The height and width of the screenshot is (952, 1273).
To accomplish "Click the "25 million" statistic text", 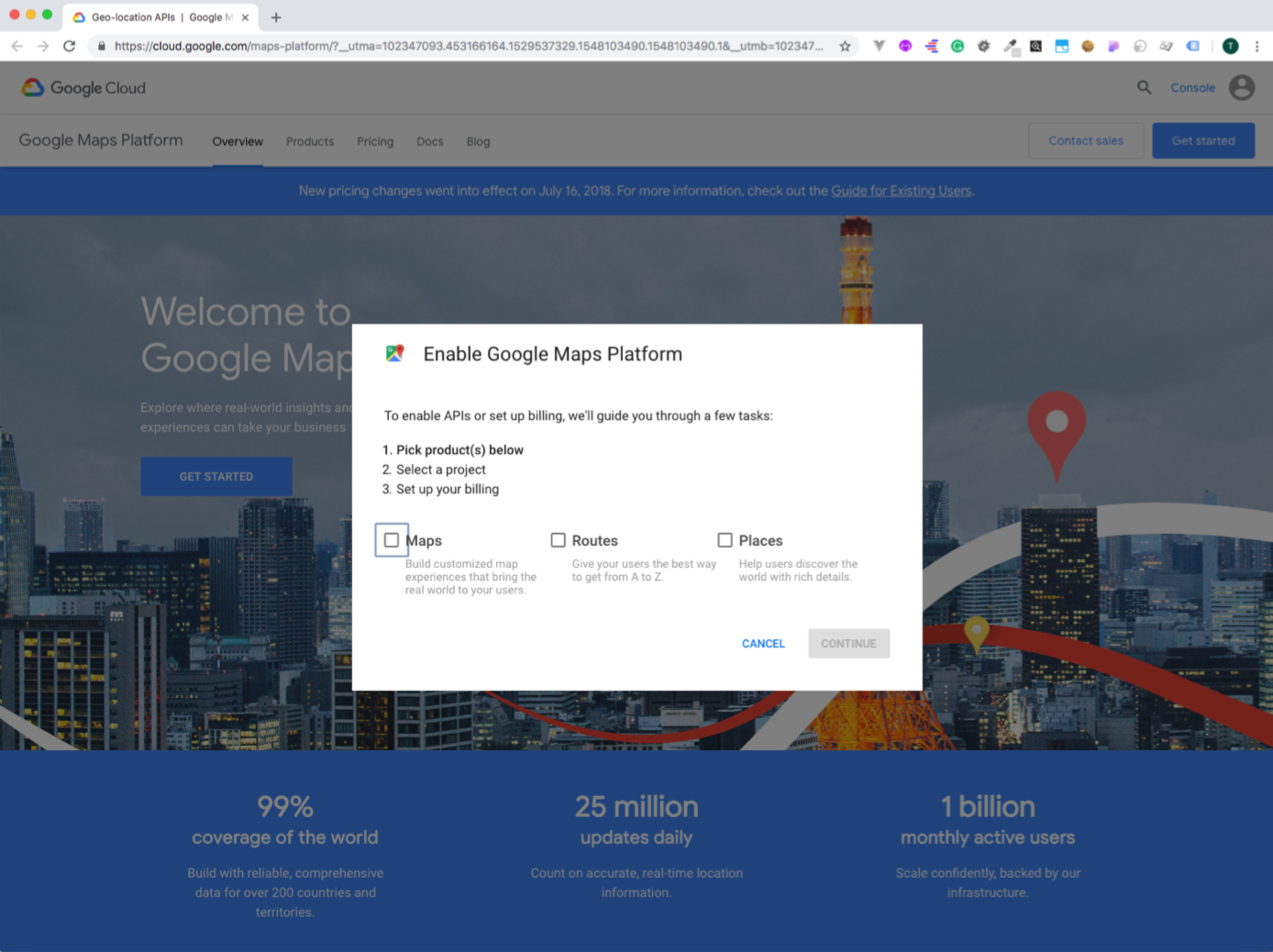I will tap(636, 807).
